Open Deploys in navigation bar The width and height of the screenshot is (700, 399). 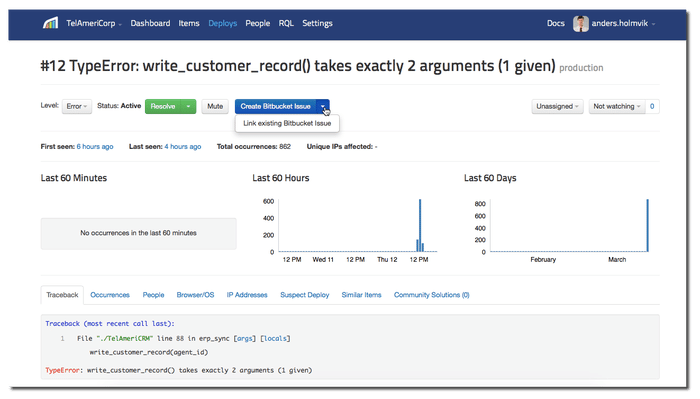pos(222,23)
